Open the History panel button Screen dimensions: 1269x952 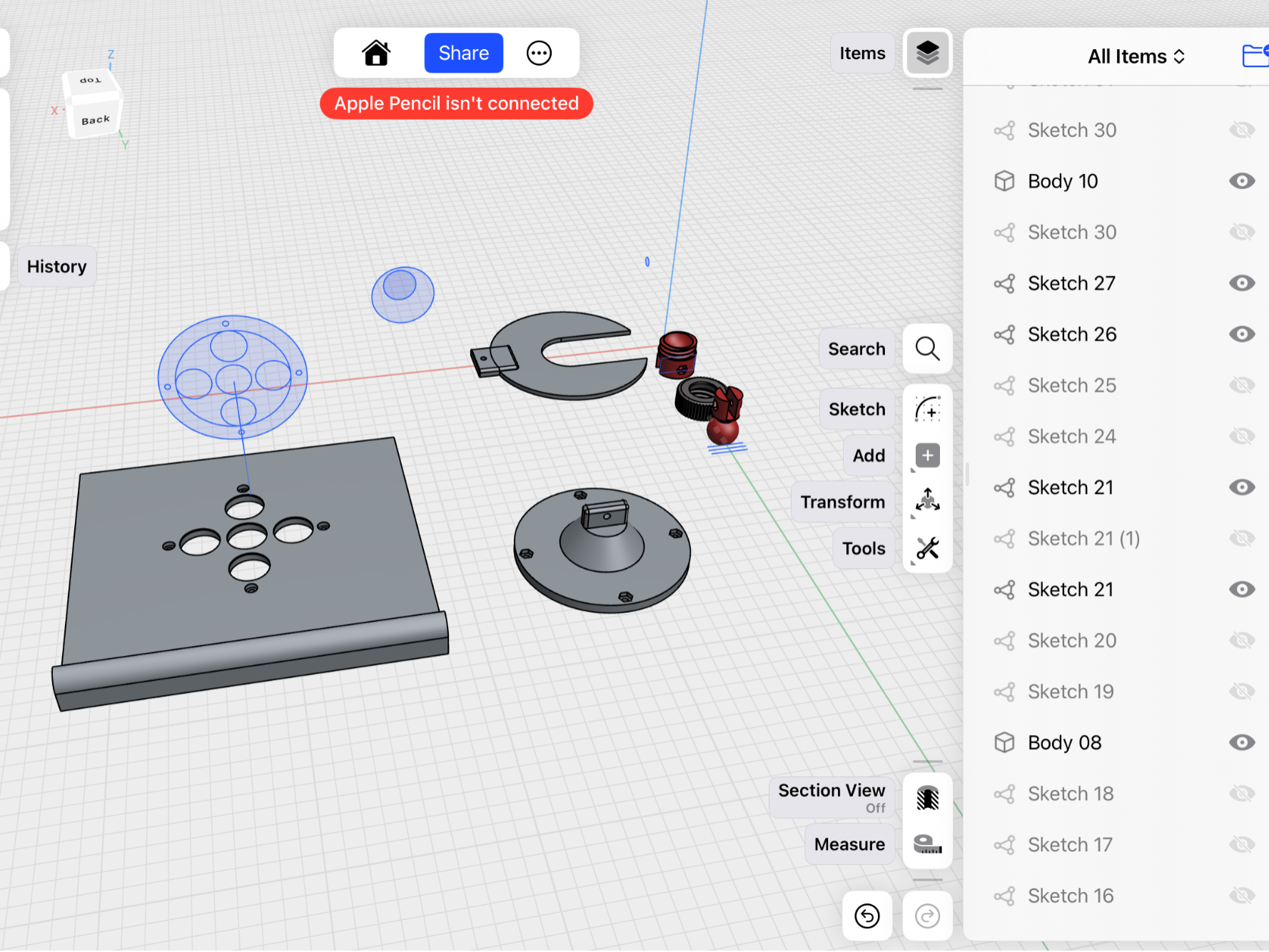(57, 266)
